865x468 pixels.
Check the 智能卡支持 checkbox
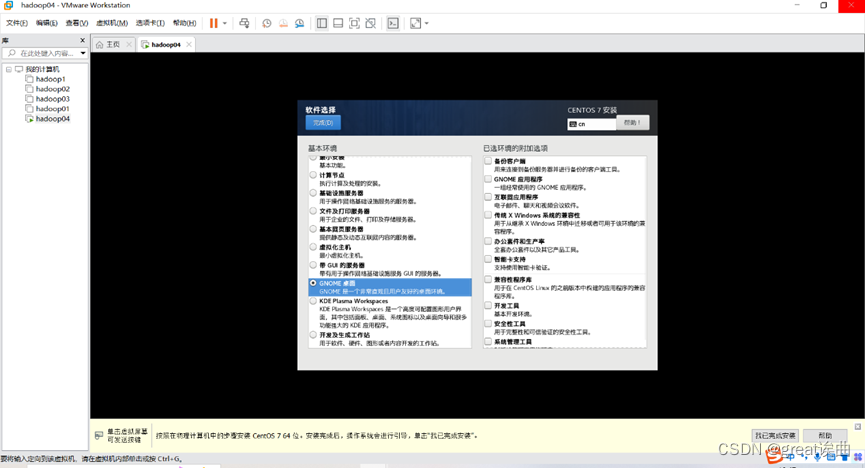pyautogui.click(x=488, y=259)
